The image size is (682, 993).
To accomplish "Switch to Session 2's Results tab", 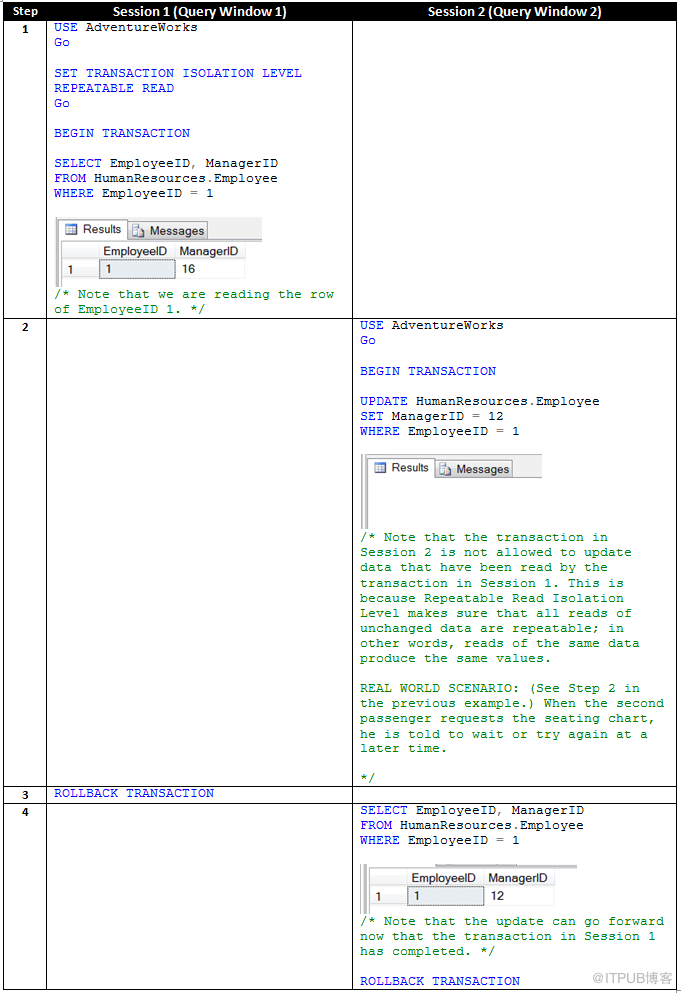I will pos(401,467).
